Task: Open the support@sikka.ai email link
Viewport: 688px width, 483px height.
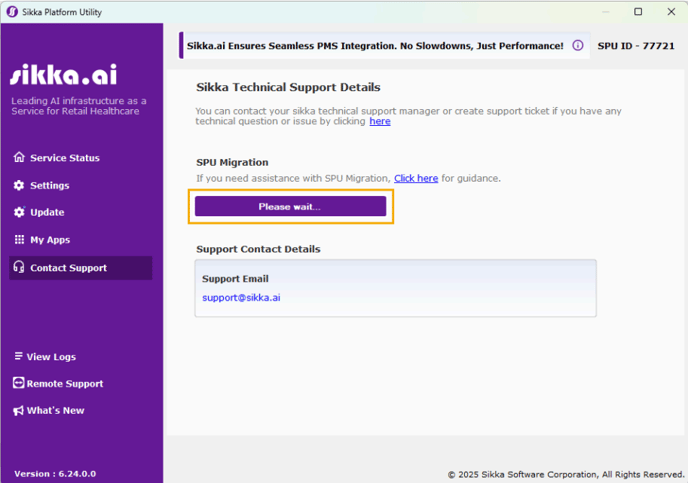Action: point(241,297)
